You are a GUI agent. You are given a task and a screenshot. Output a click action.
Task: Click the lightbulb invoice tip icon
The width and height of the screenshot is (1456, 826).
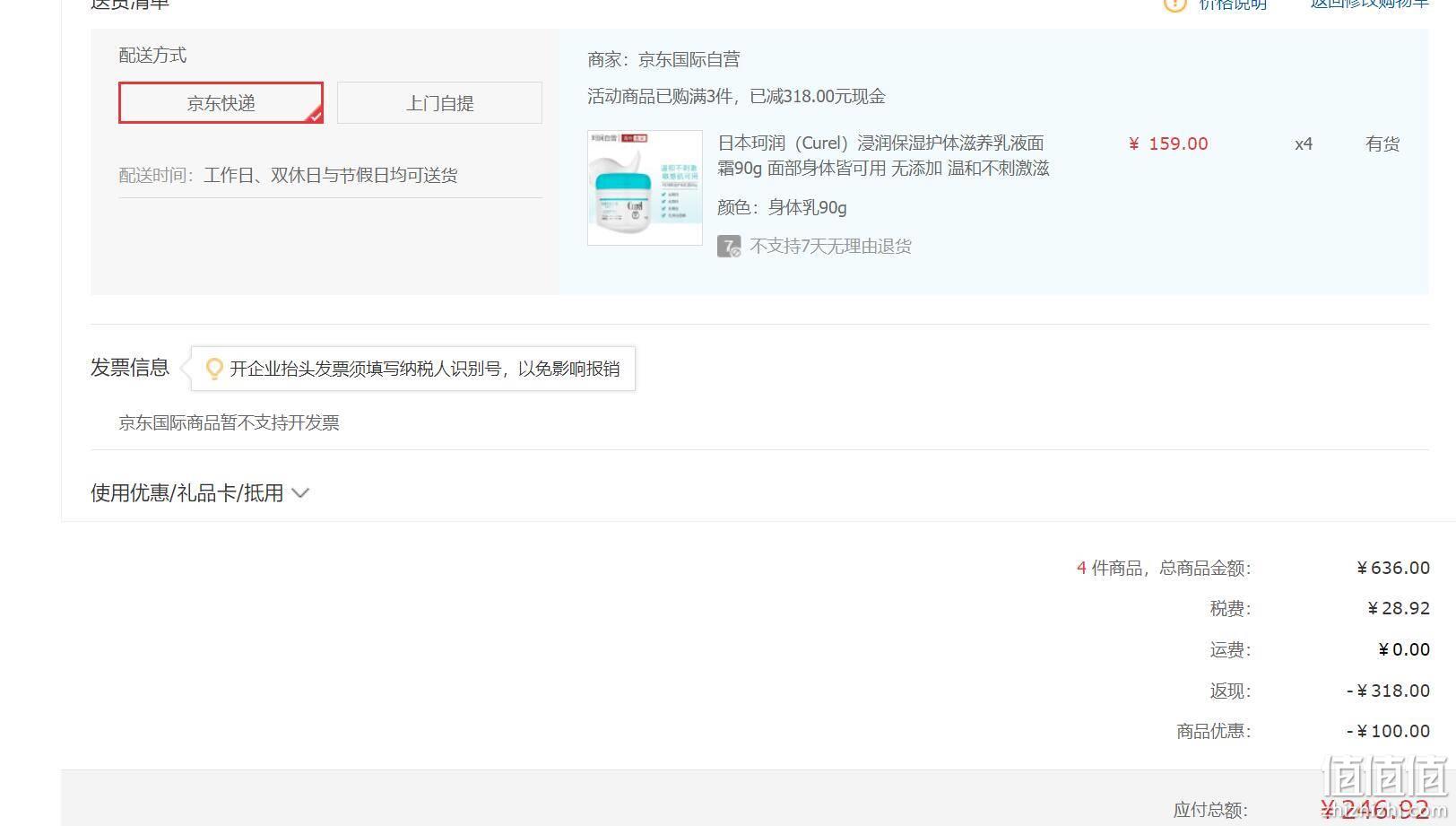tap(214, 369)
